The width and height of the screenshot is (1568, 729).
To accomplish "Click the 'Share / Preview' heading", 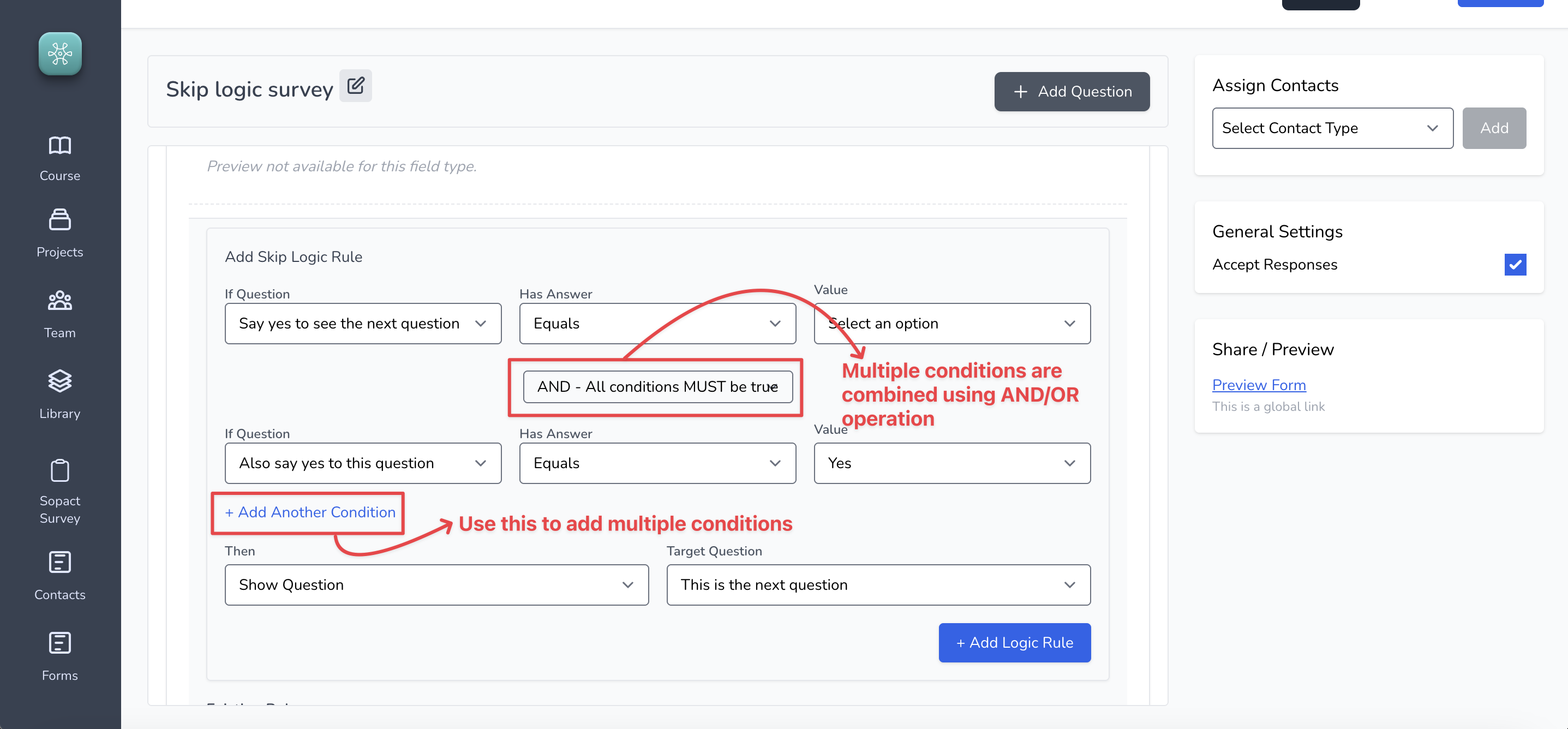I will point(1273,349).
